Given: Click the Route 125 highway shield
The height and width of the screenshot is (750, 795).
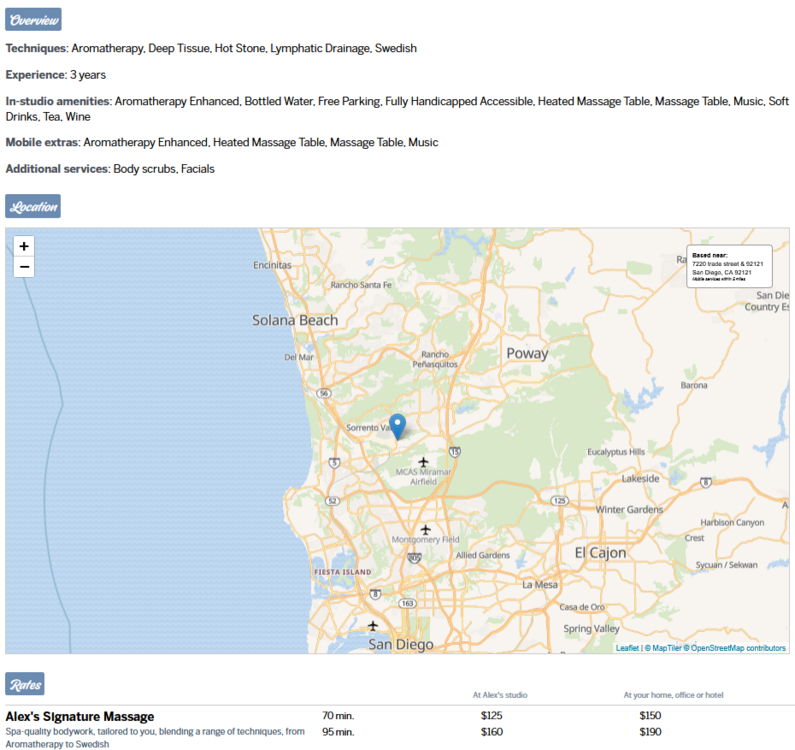Looking at the screenshot, I should [560, 500].
